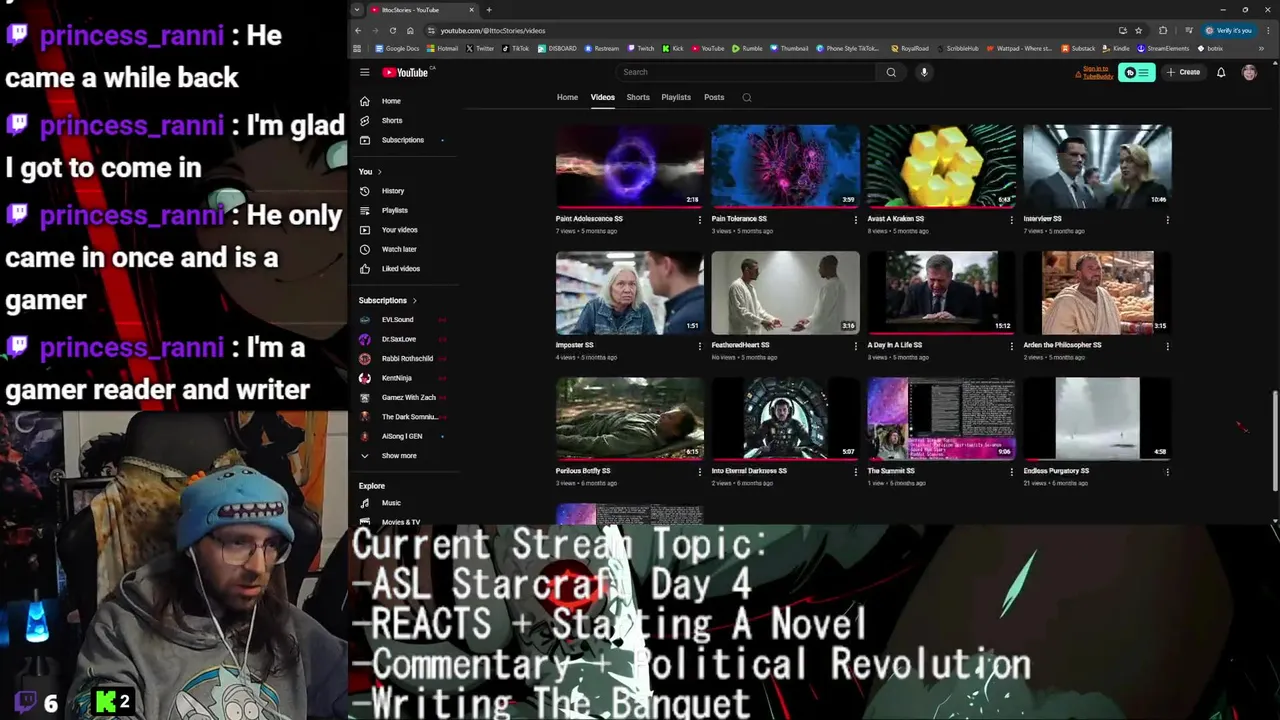Open a new browser tab

489,10
